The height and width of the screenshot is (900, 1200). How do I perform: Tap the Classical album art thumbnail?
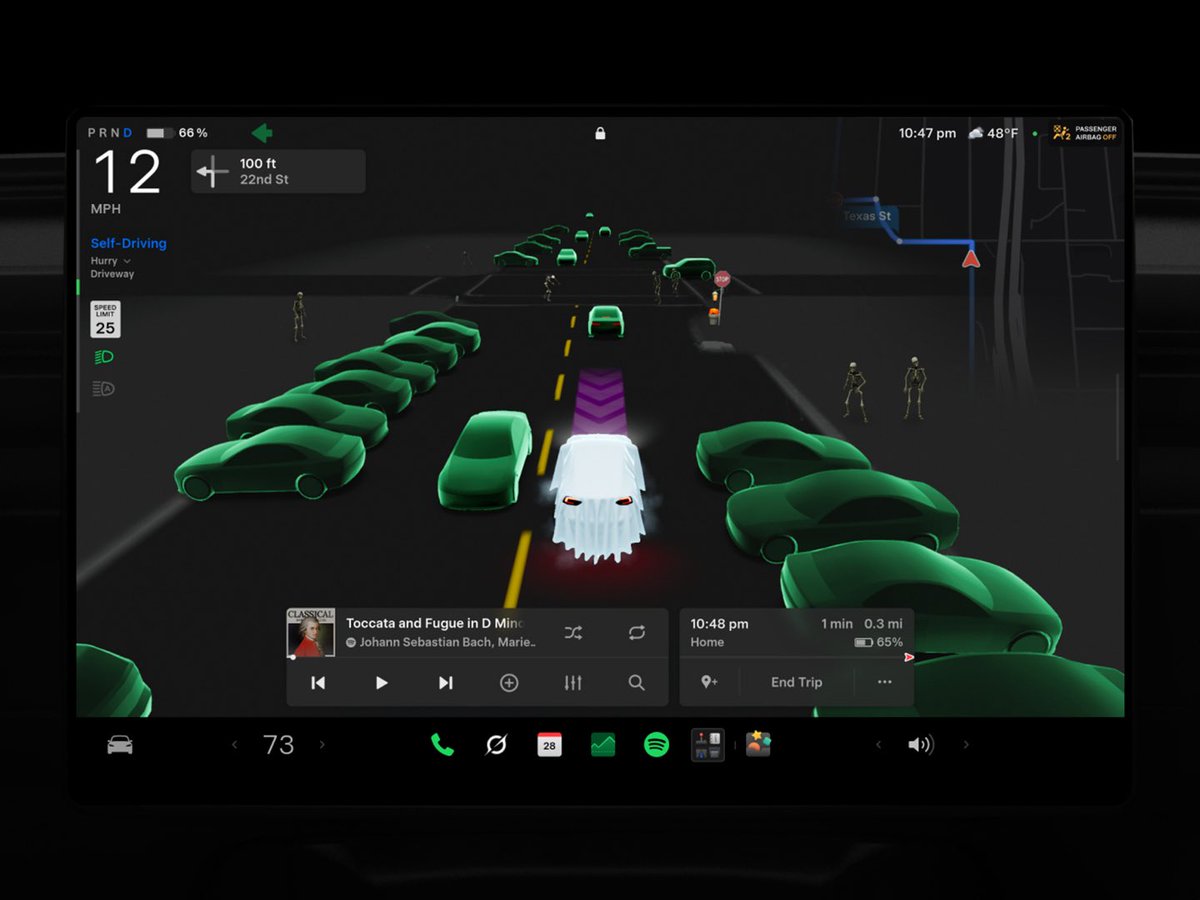[311, 632]
